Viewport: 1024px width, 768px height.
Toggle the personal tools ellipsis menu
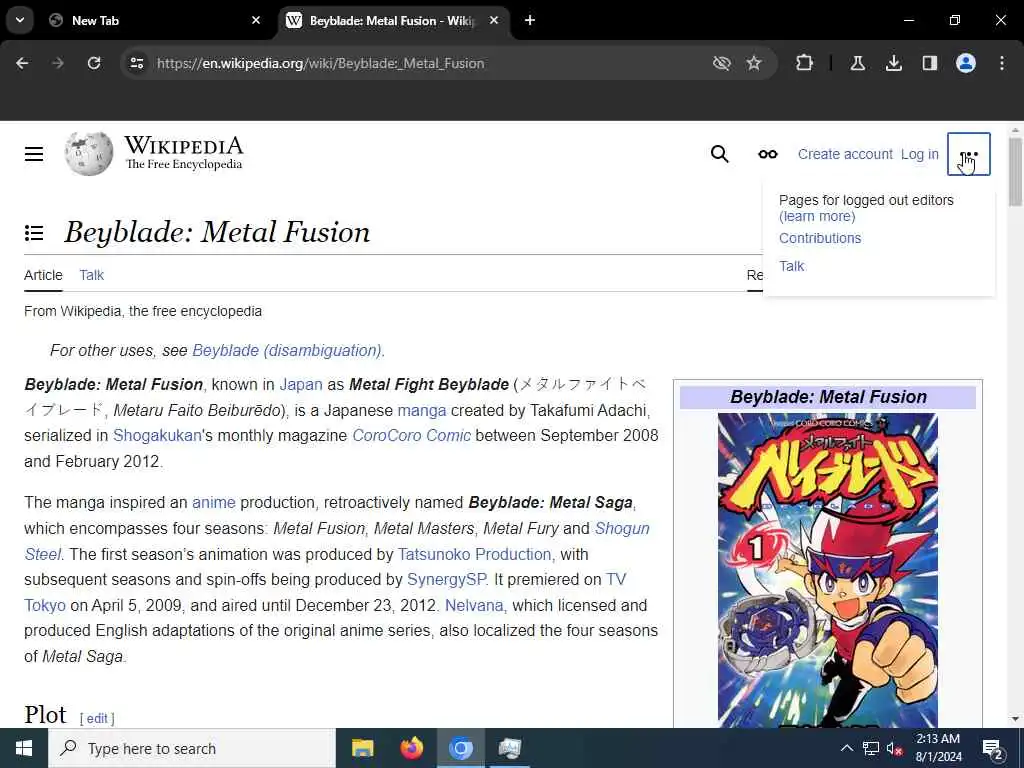point(968,154)
